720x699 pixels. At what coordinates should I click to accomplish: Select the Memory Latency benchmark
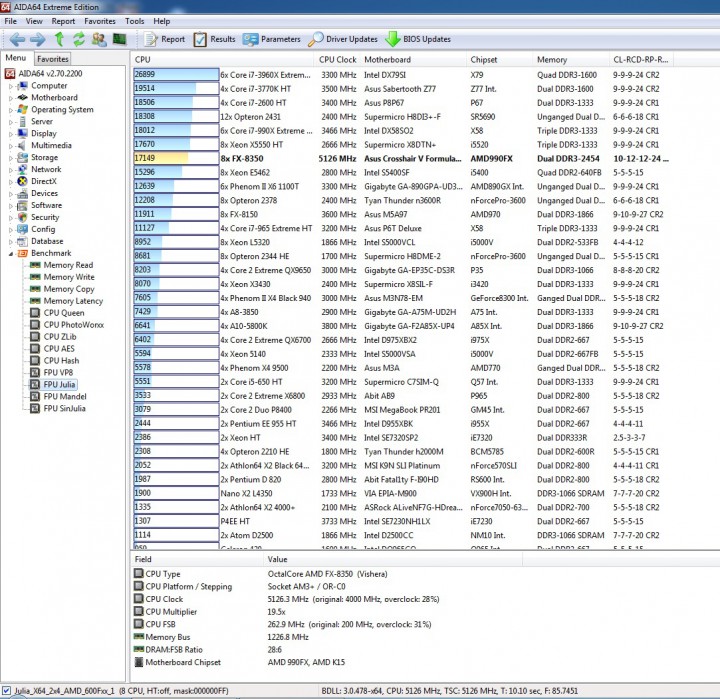(73, 301)
